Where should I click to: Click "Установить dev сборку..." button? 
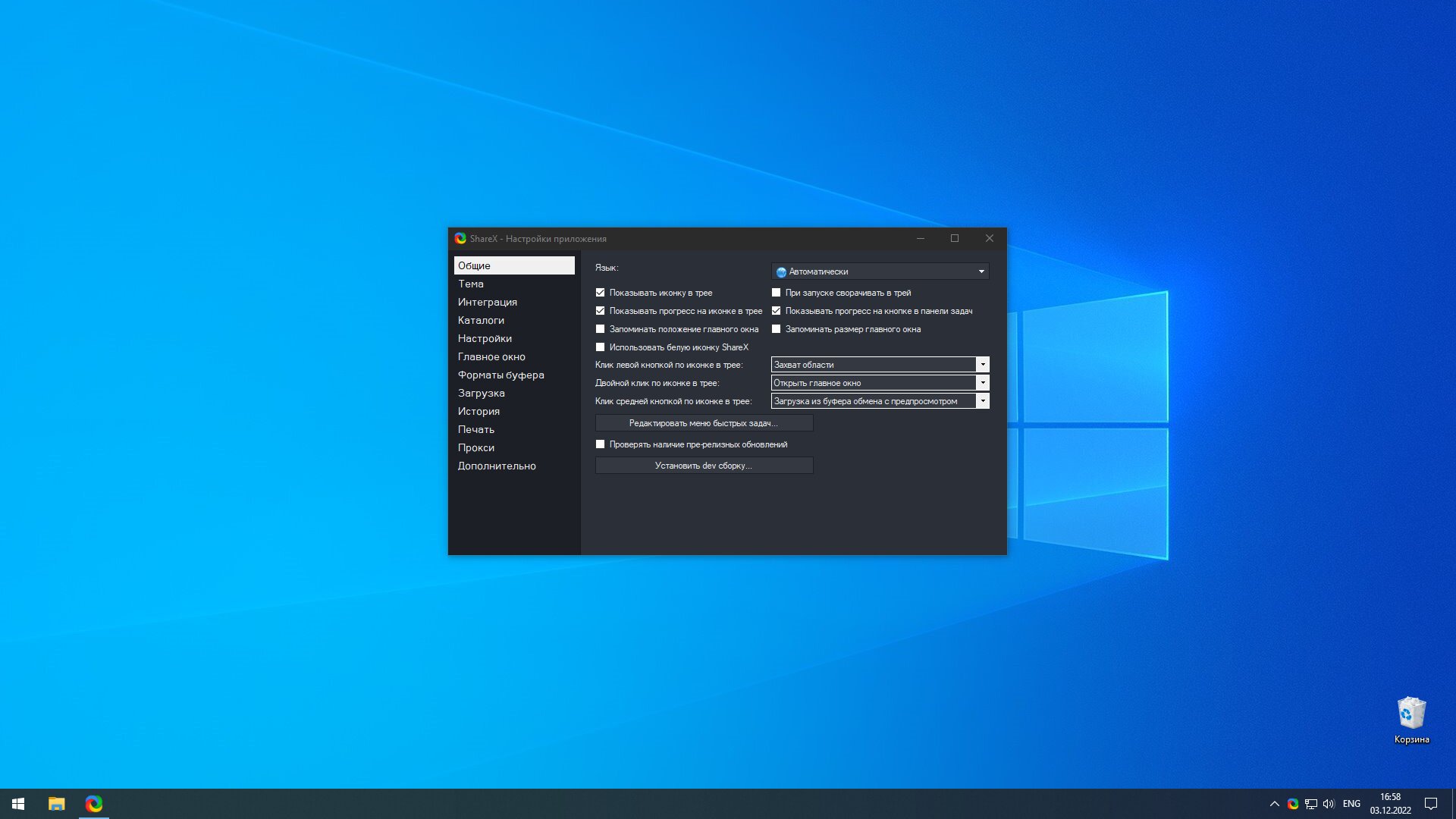[x=704, y=466]
